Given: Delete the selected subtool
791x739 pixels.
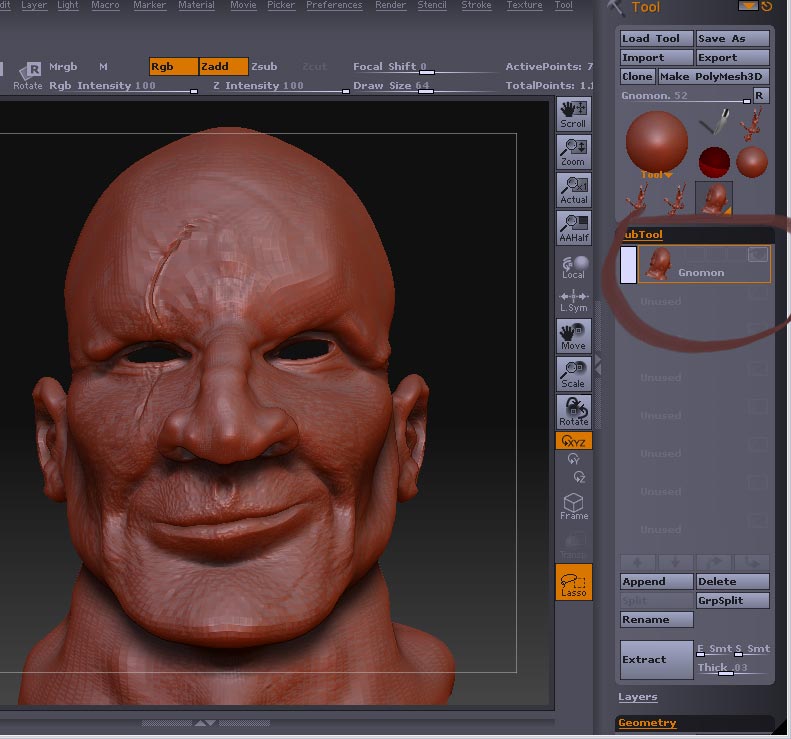Looking at the screenshot, I should tap(732, 581).
